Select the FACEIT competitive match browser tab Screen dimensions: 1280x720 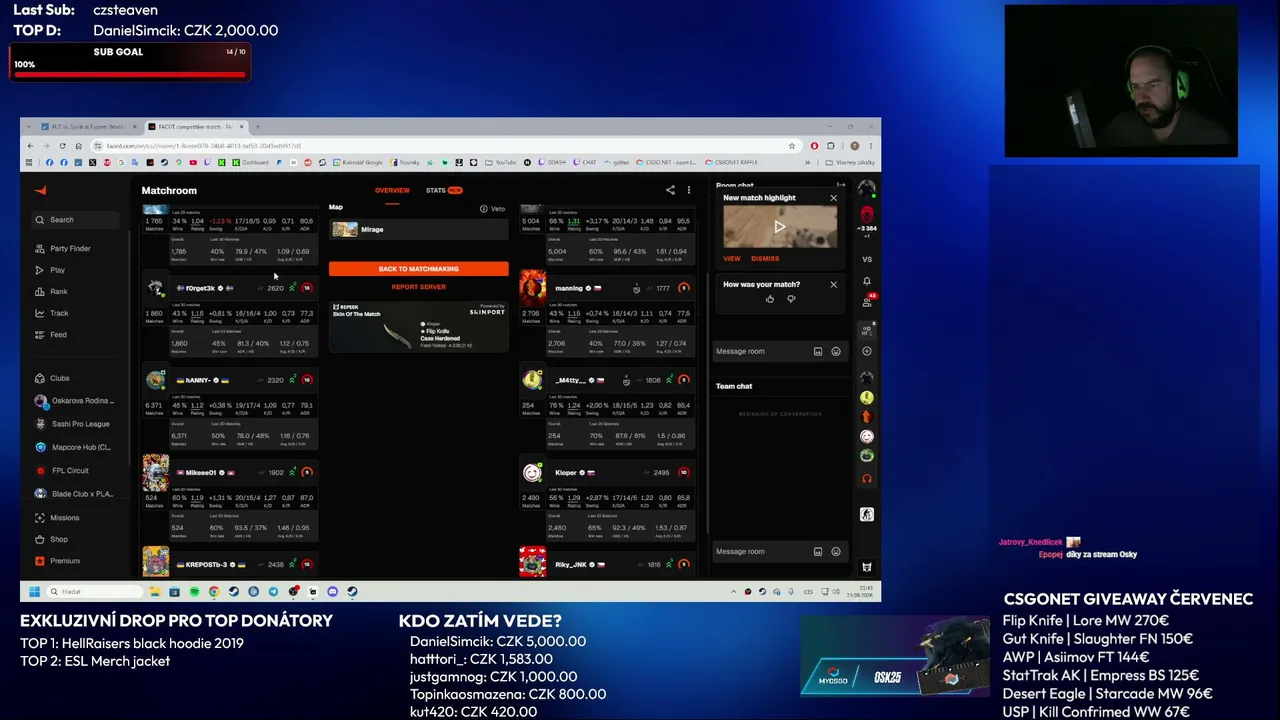[x=196, y=127]
